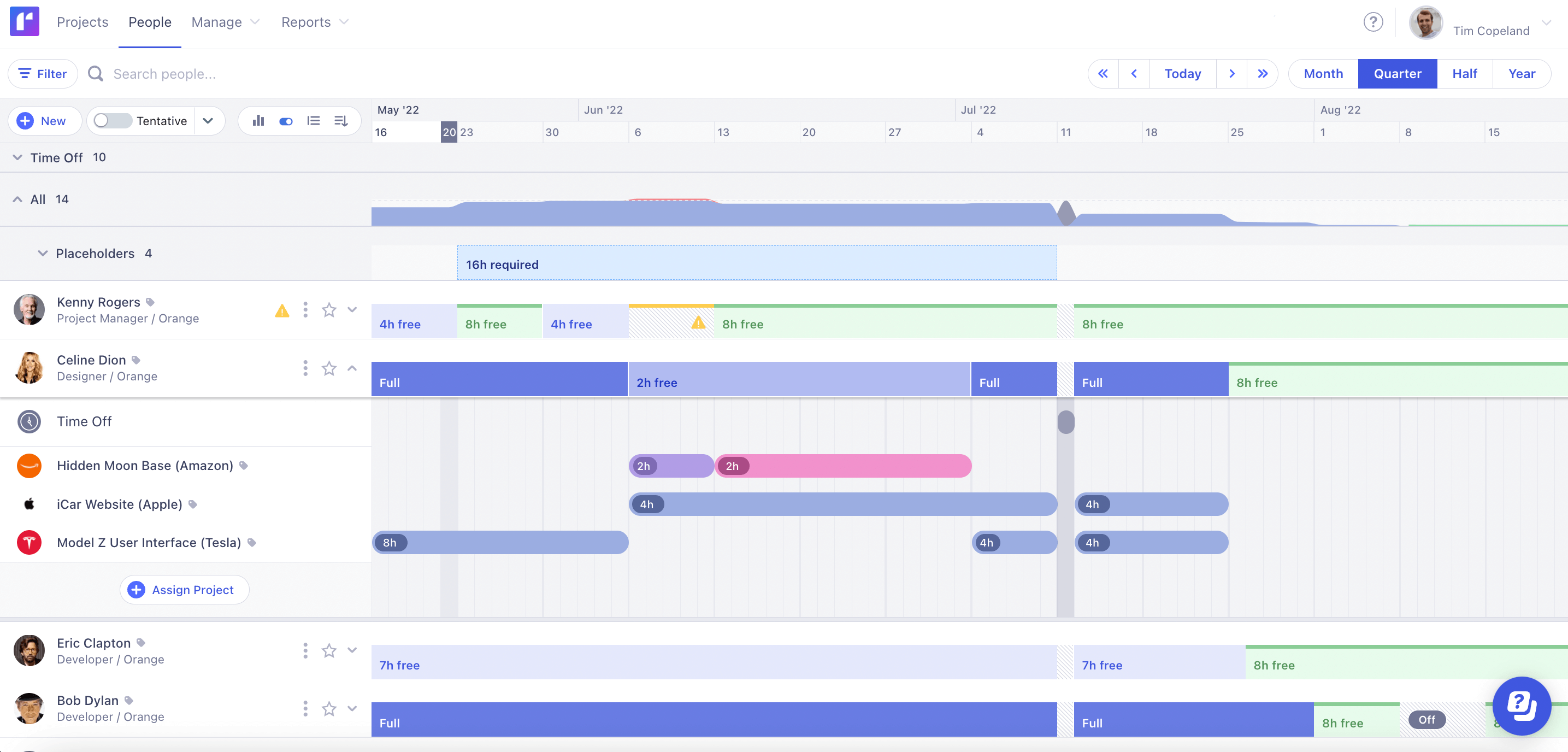
Task: Open the help question mark icon
Action: 1373,22
